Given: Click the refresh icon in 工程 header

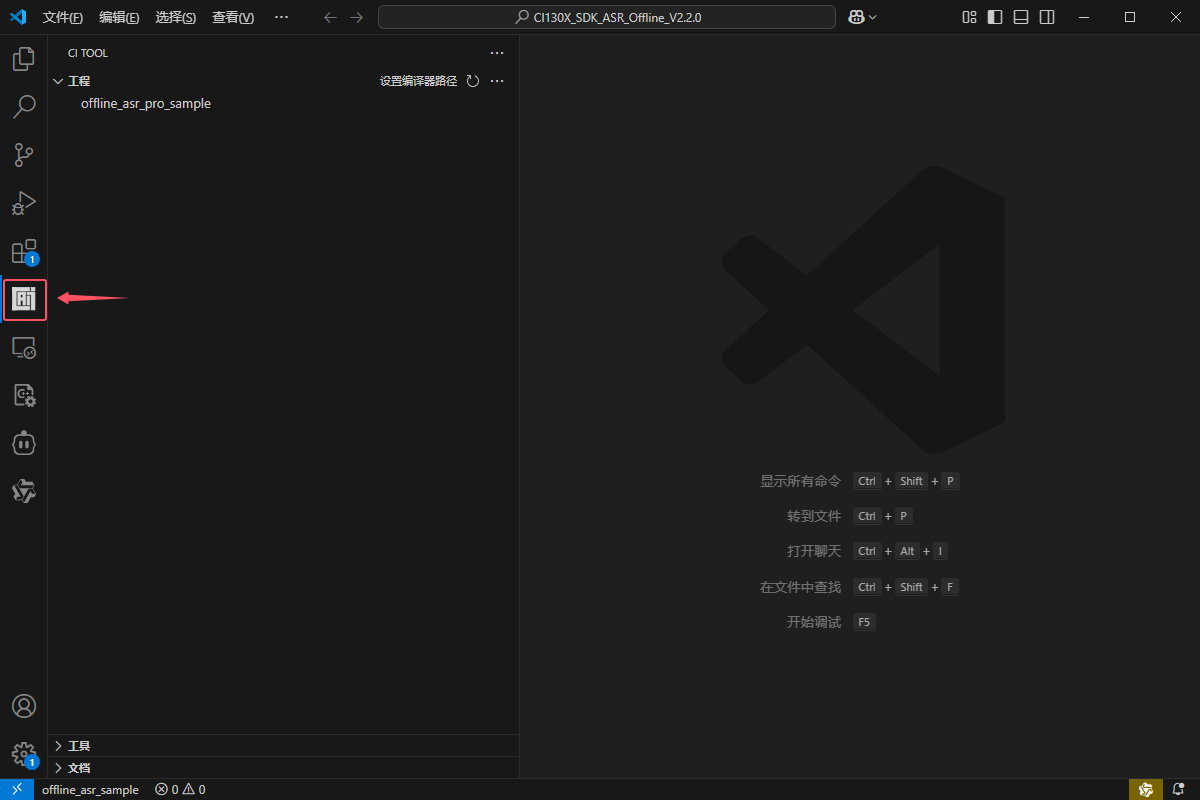Looking at the screenshot, I should coord(473,81).
